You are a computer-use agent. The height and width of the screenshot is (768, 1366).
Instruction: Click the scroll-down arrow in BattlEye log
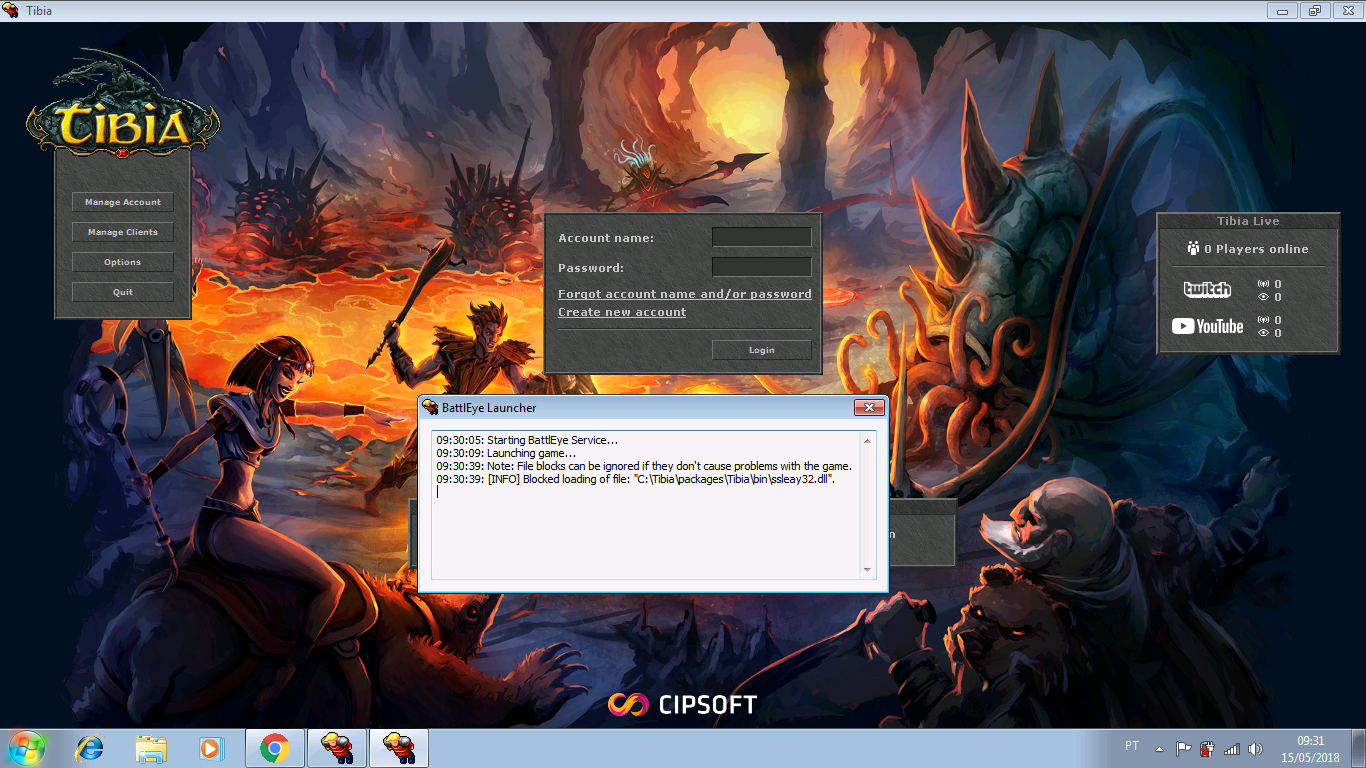[x=866, y=571]
